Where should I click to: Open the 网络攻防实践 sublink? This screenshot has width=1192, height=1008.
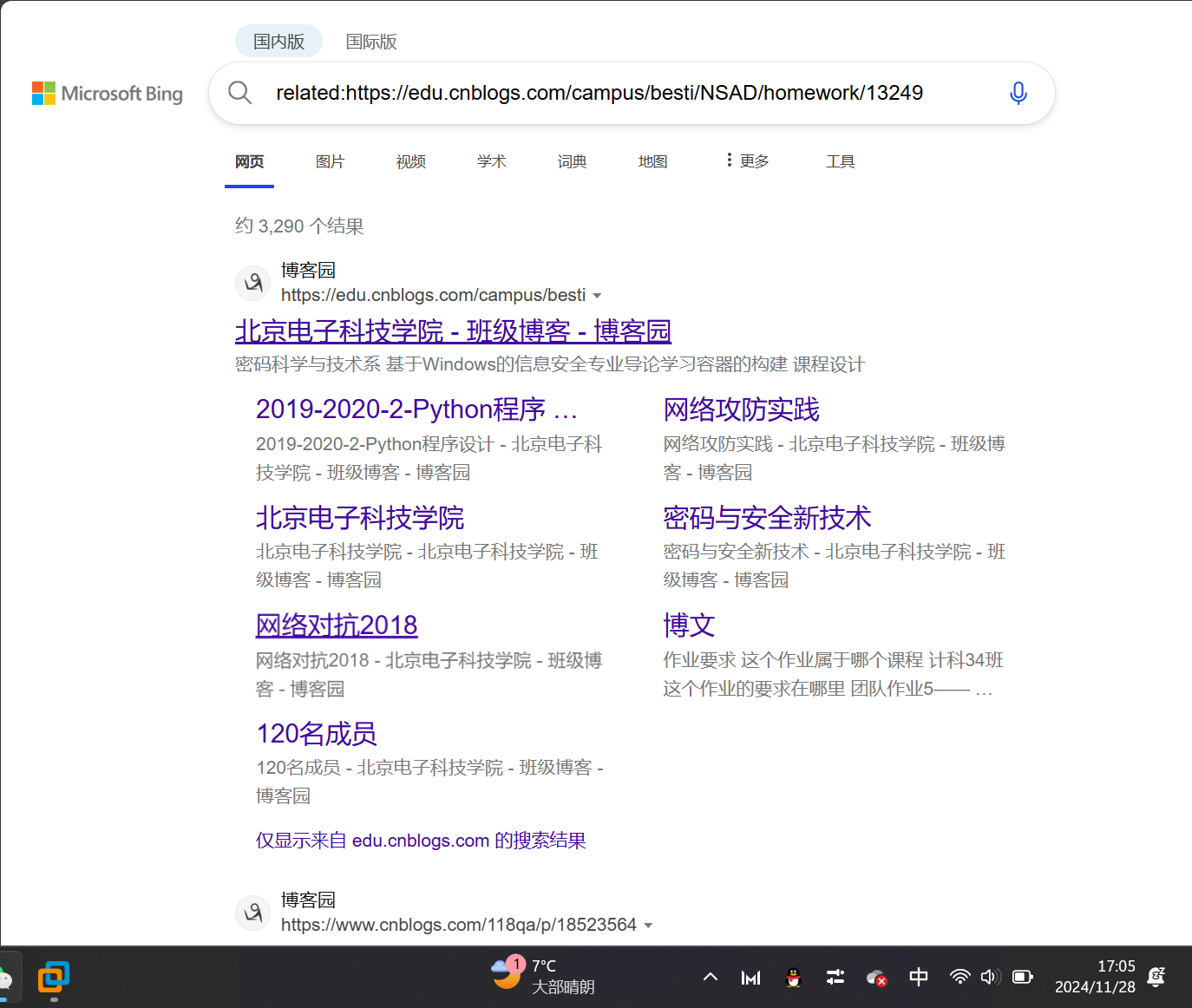coord(741,409)
